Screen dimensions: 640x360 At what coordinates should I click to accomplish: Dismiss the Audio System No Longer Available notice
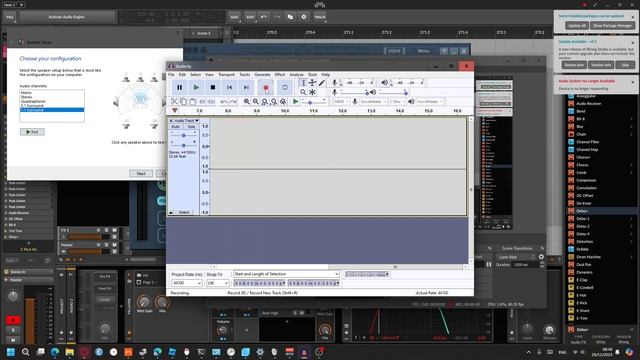point(633,82)
